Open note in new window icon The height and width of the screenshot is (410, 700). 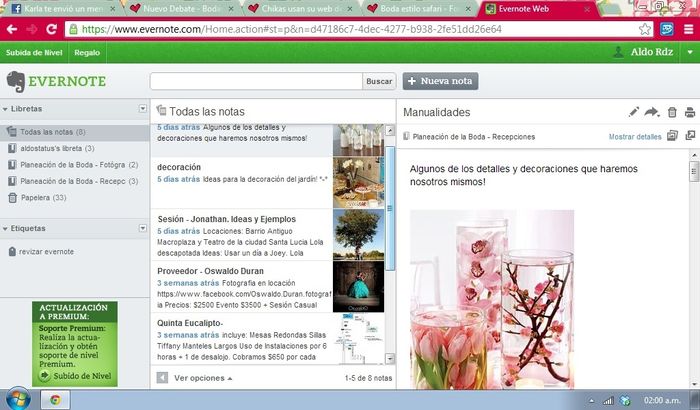click(690, 135)
